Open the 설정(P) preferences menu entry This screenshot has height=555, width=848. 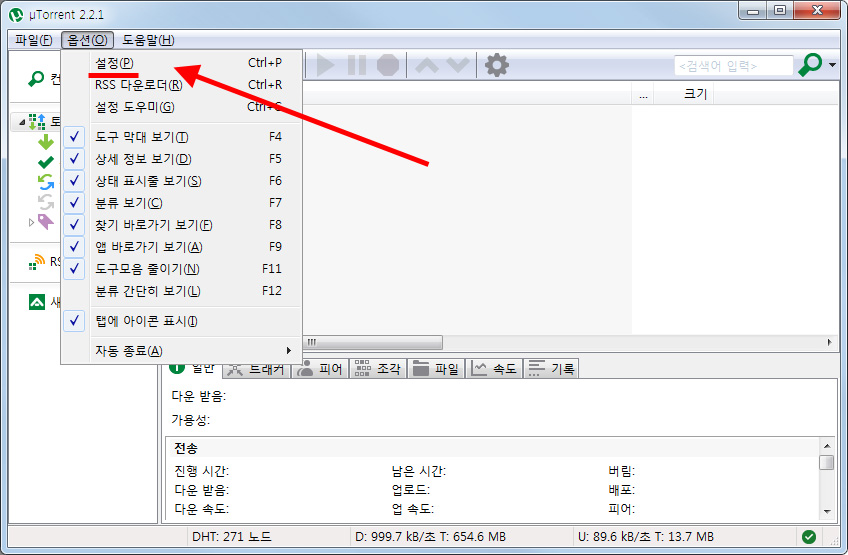[182, 63]
